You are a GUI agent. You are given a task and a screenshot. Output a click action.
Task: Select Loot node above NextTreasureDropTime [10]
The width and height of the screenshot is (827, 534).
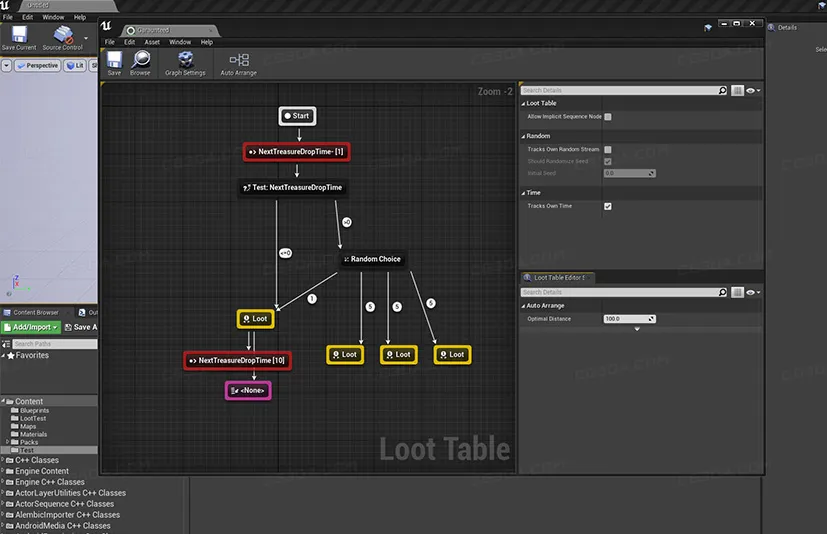255,319
